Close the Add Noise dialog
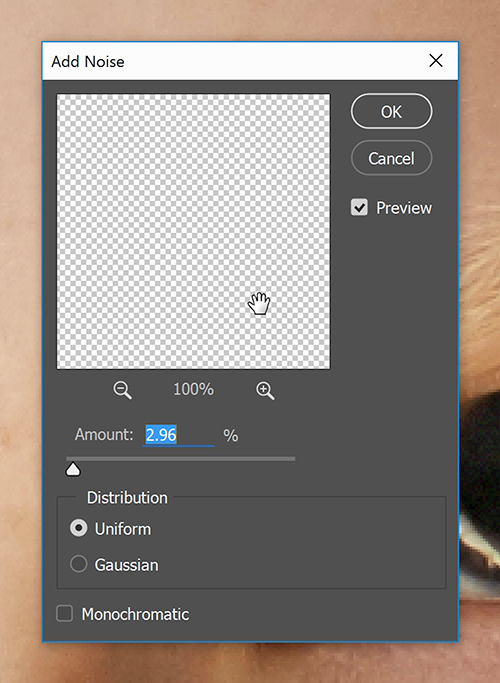500x683 pixels. click(436, 61)
